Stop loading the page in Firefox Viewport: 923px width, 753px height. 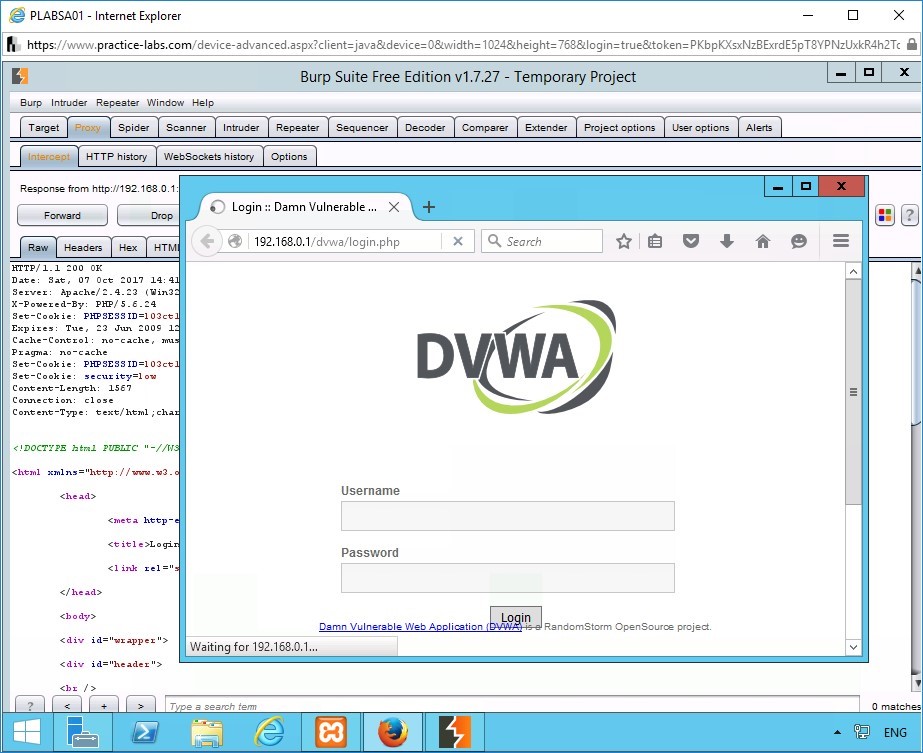click(457, 241)
